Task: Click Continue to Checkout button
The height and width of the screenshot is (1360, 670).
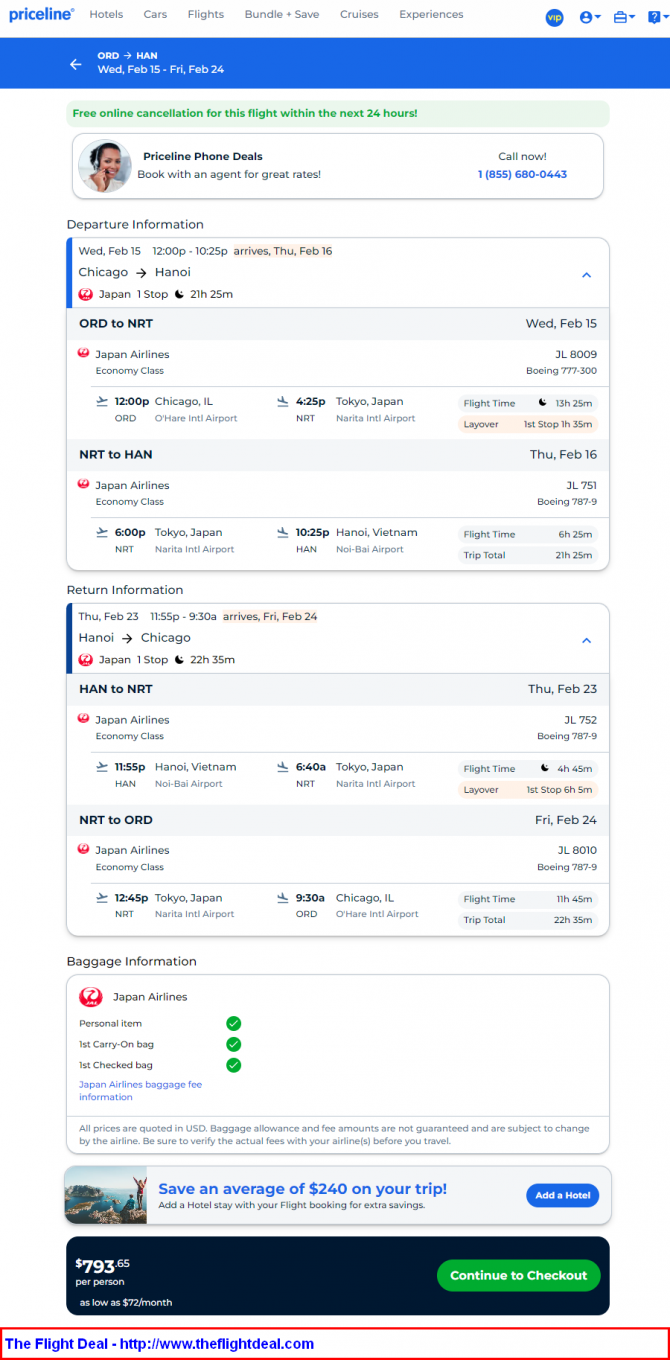Action: (519, 1275)
